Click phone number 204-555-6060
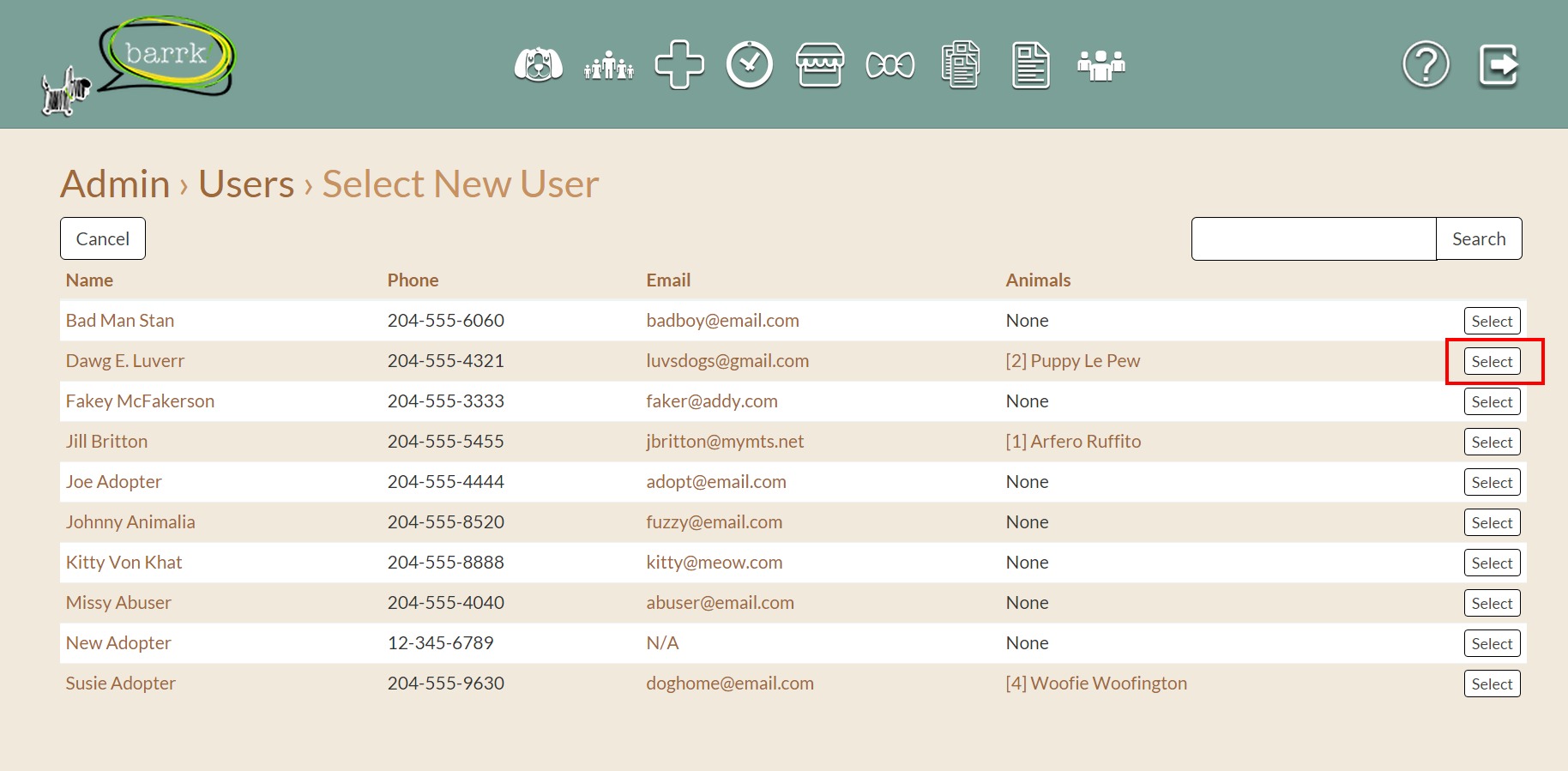This screenshot has width=1568, height=771. point(446,321)
